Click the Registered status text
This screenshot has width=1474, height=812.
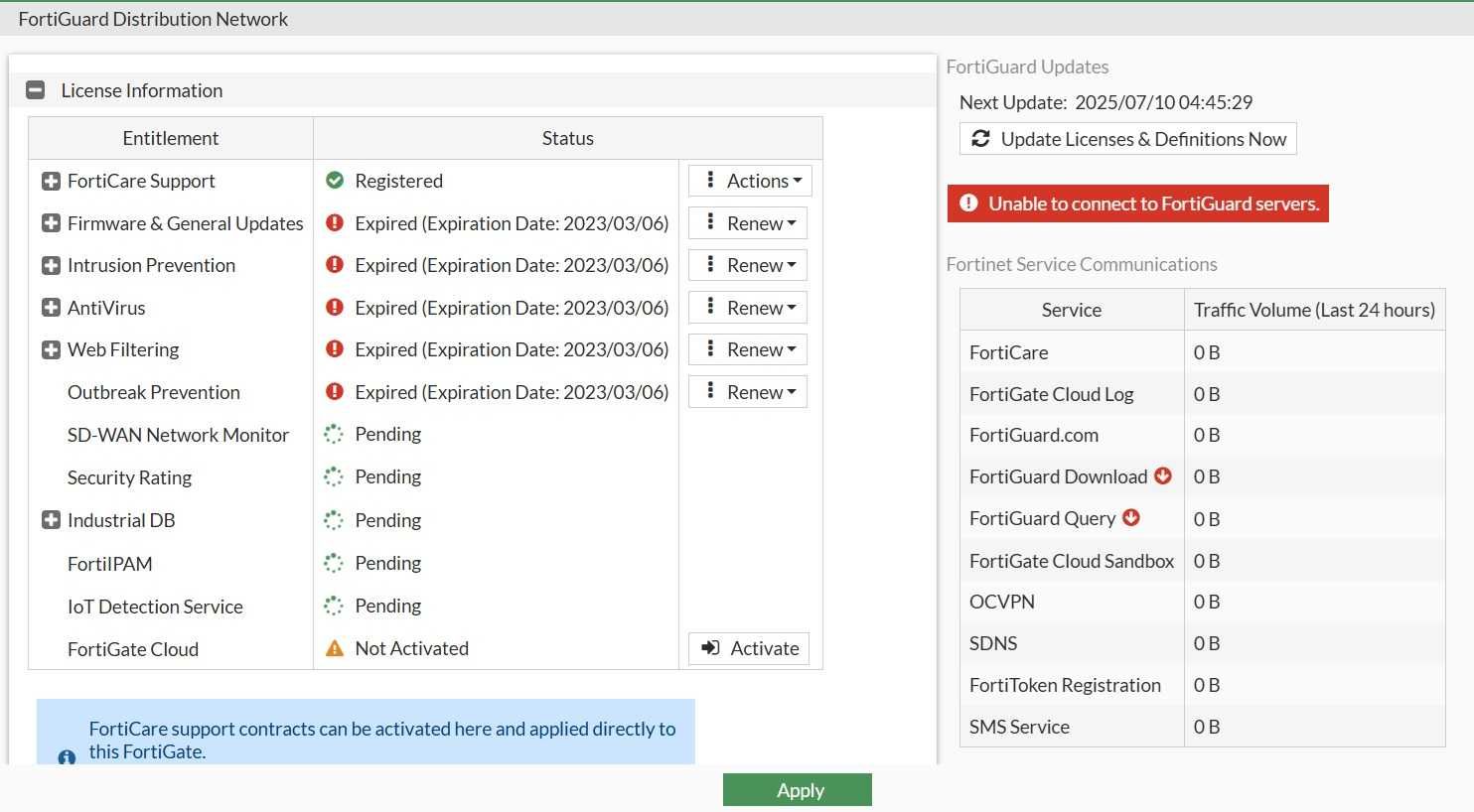click(399, 181)
